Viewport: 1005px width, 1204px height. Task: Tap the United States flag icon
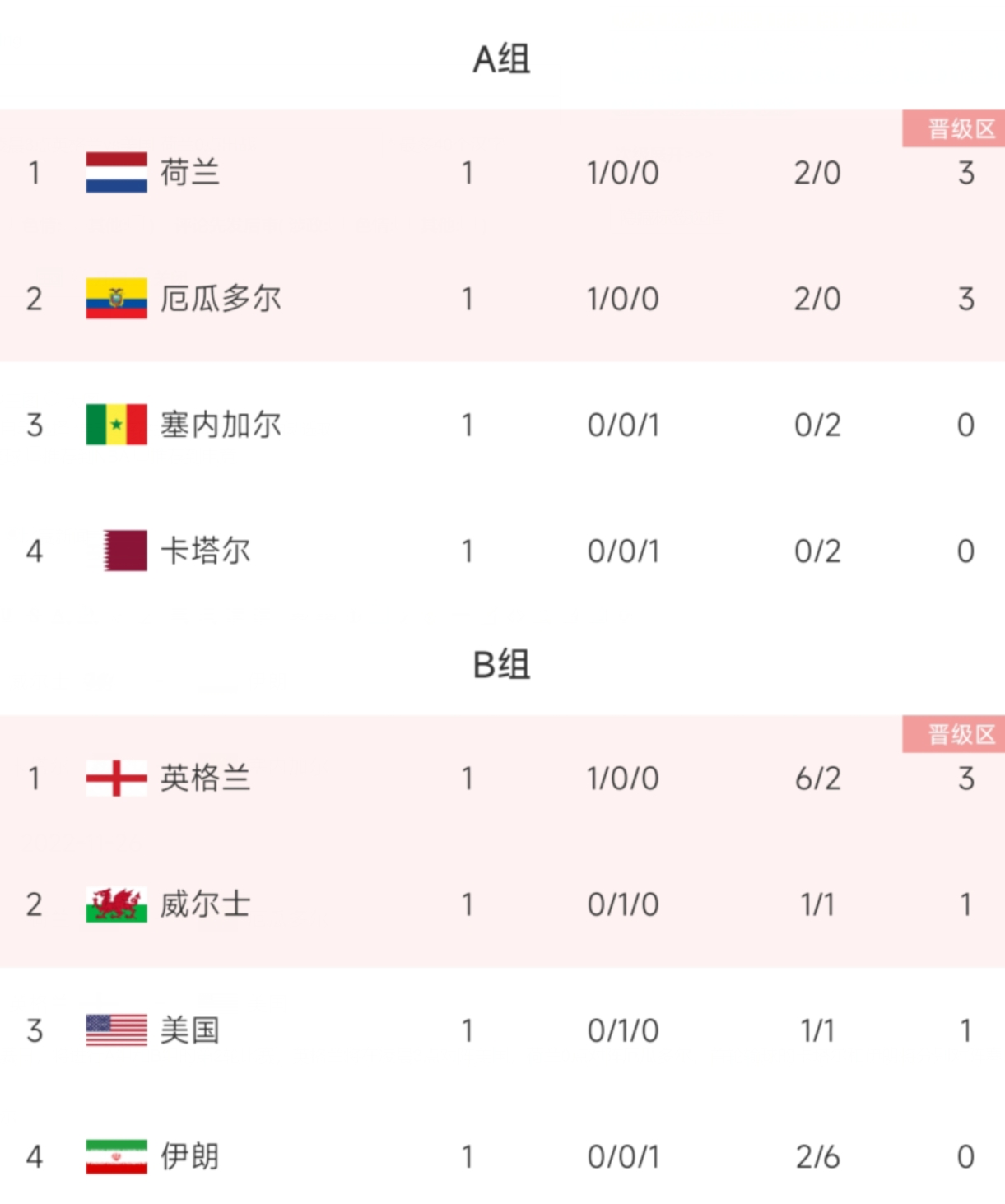[116, 1030]
